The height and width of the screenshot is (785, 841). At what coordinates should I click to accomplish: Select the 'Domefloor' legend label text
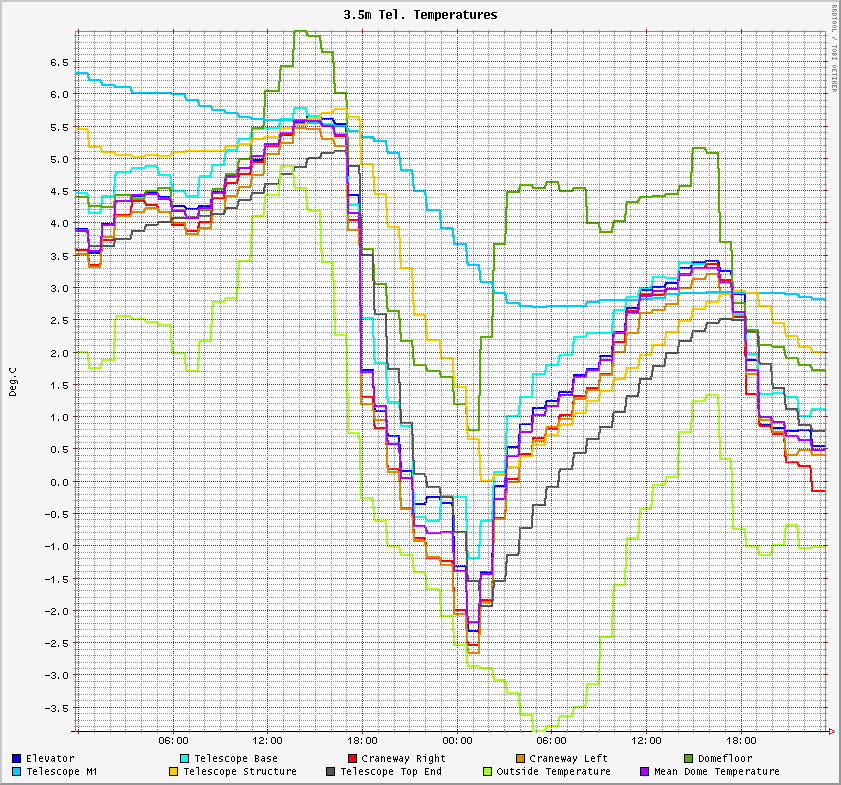[x=724, y=758]
